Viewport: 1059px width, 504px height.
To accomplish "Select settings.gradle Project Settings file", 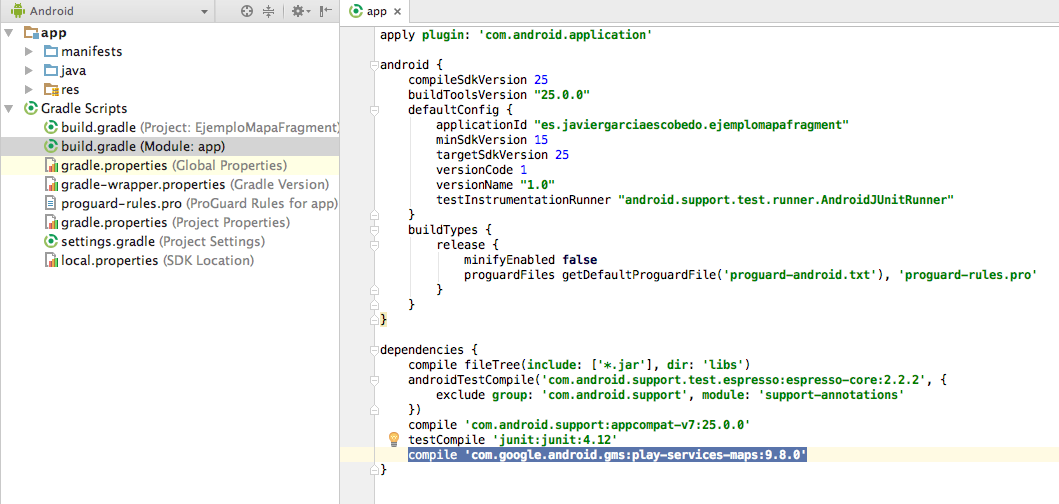I will (107, 242).
